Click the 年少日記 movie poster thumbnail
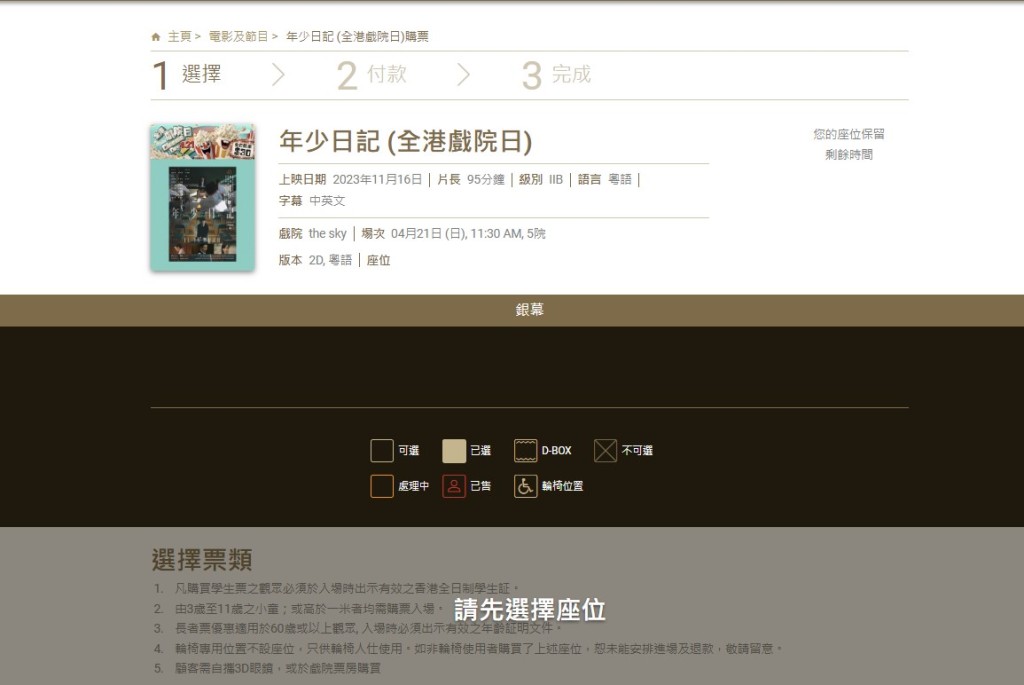The width and height of the screenshot is (1024, 685). pos(203,198)
